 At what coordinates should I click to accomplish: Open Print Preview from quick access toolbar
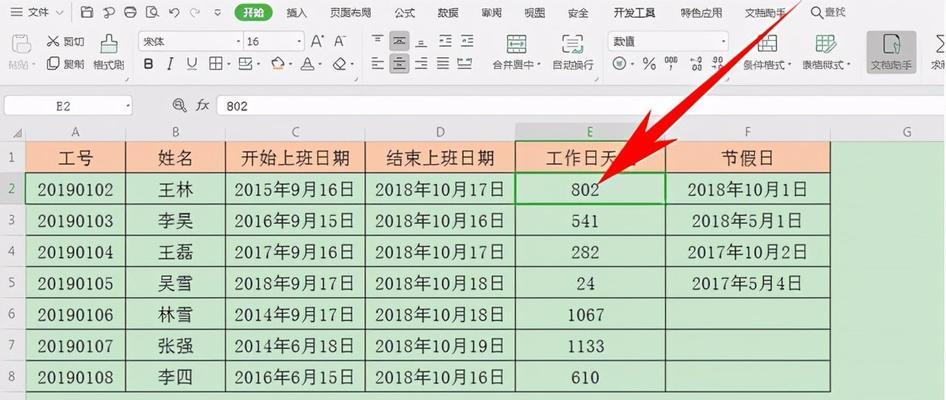152,12
